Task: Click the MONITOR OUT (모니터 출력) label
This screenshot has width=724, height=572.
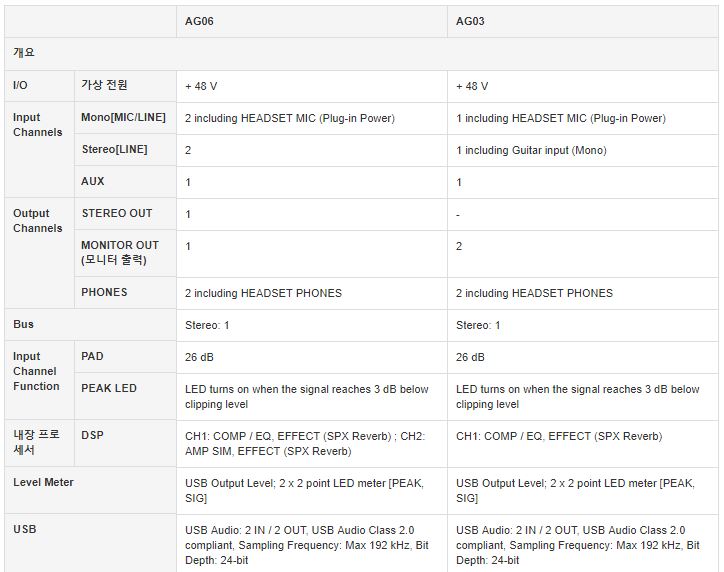Action: (x=120, y=253)
